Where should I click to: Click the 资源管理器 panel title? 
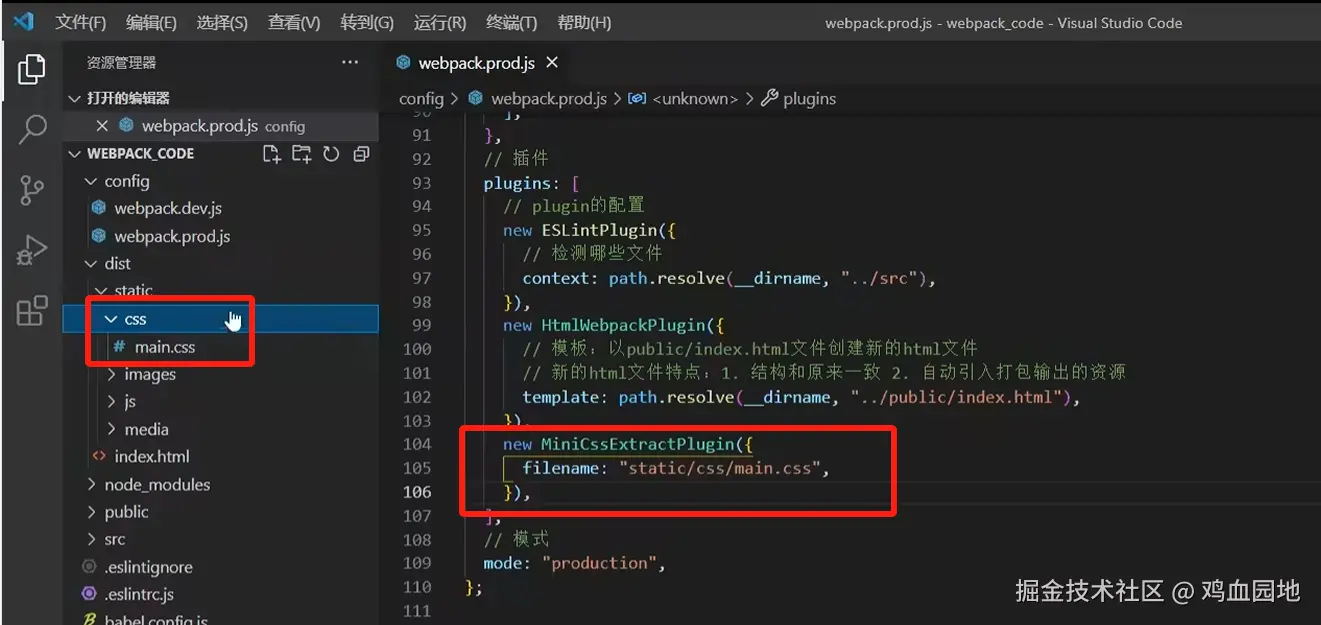[x=121, y=62]
